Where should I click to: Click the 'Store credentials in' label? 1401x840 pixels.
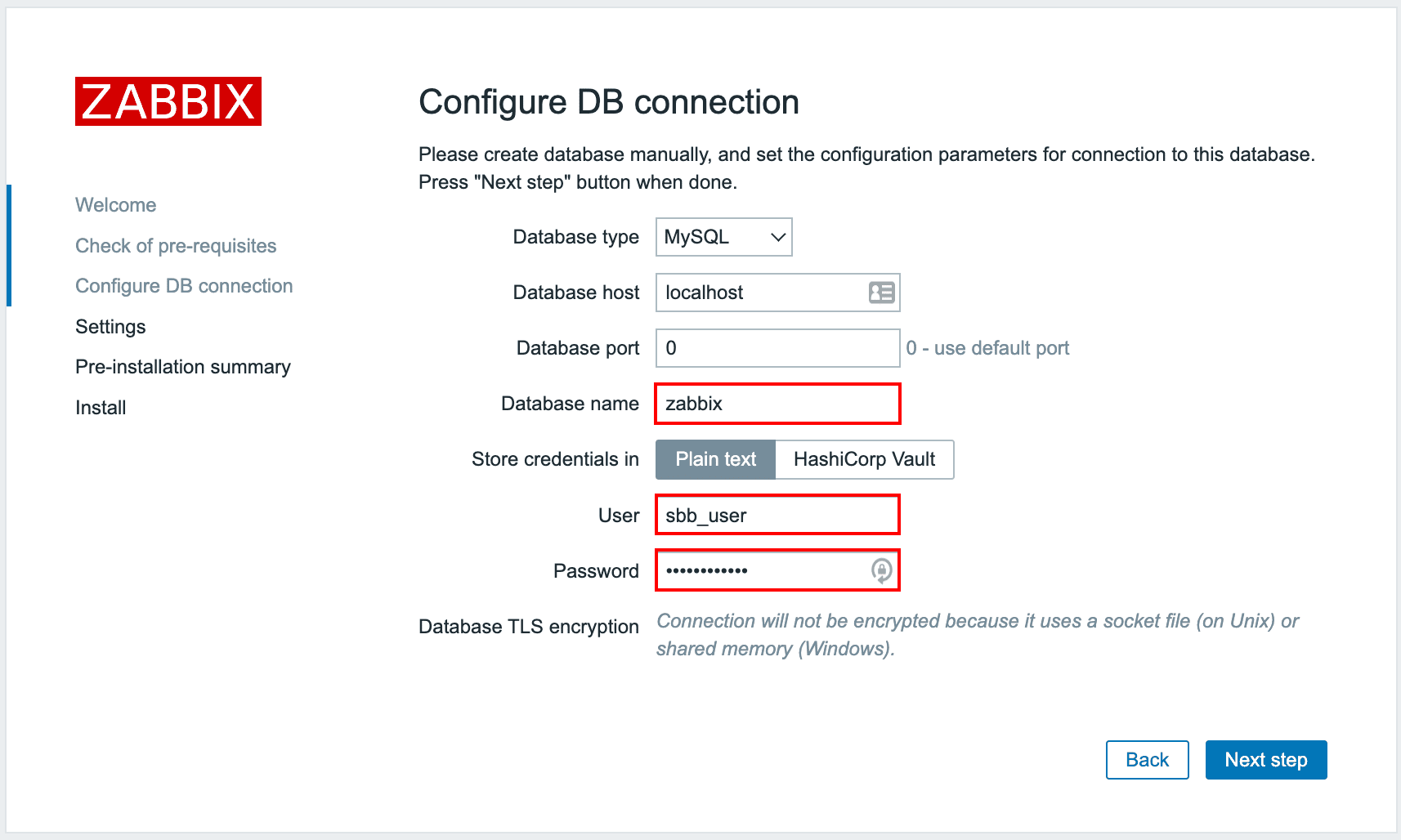pyautogui.click(x=555, y=459)
